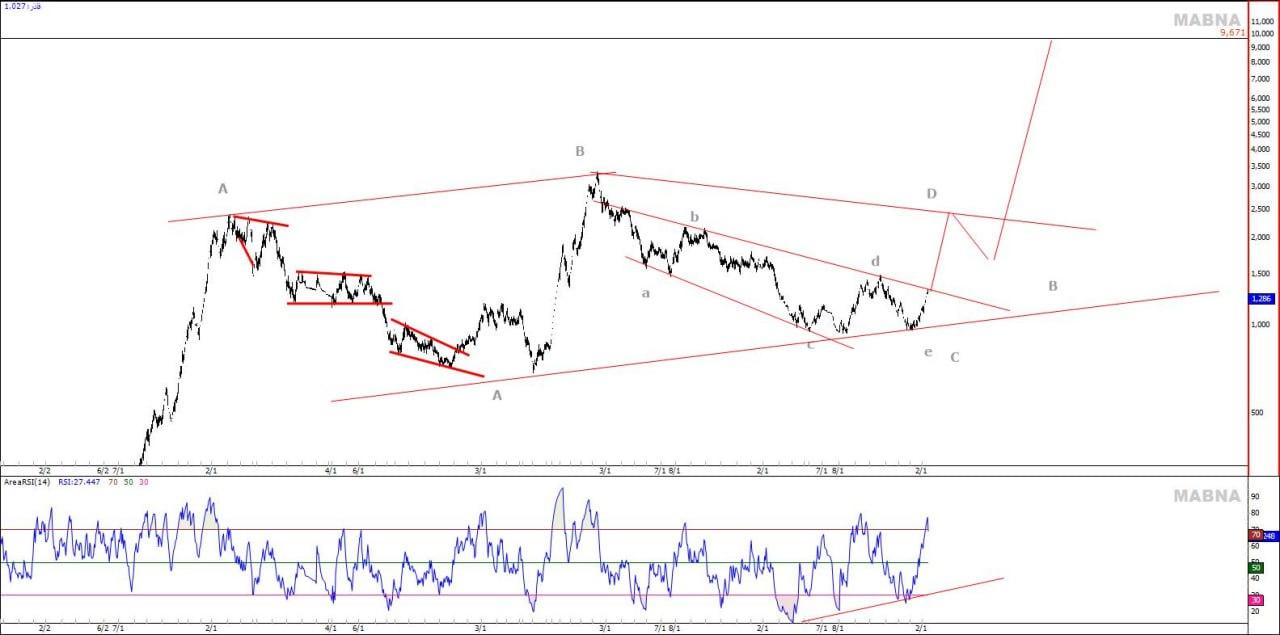The width and height of the screenshot is (1280, 635).
Task: Select the lowercase wave b label
Action: tap(694, 217)
